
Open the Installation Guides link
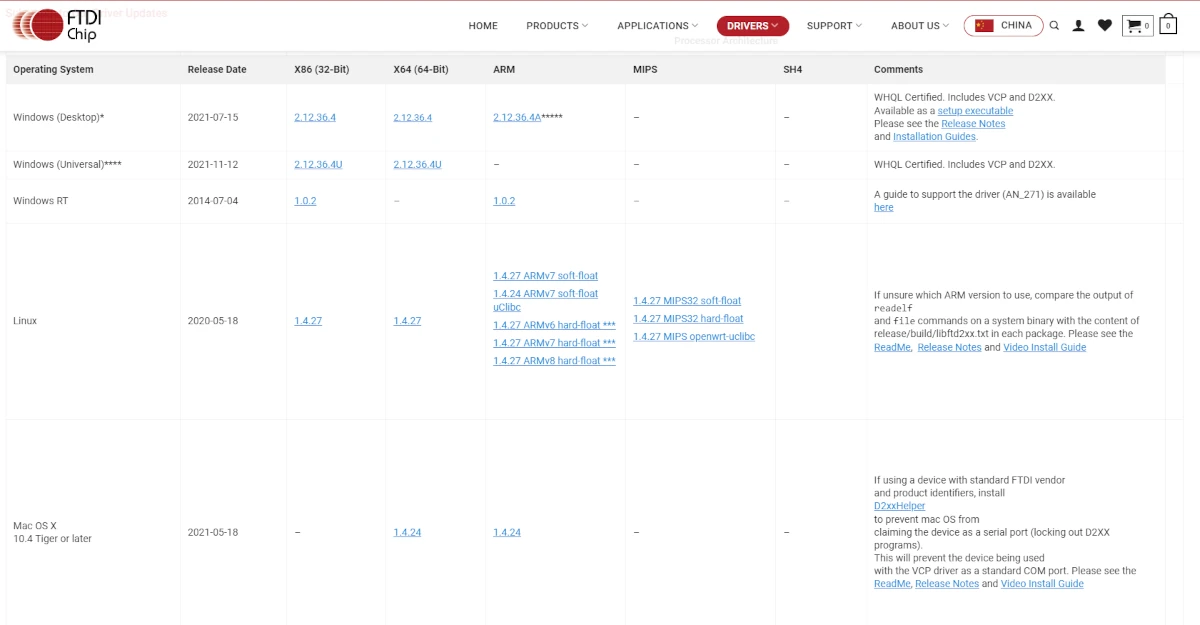click(x=934, y=137)
